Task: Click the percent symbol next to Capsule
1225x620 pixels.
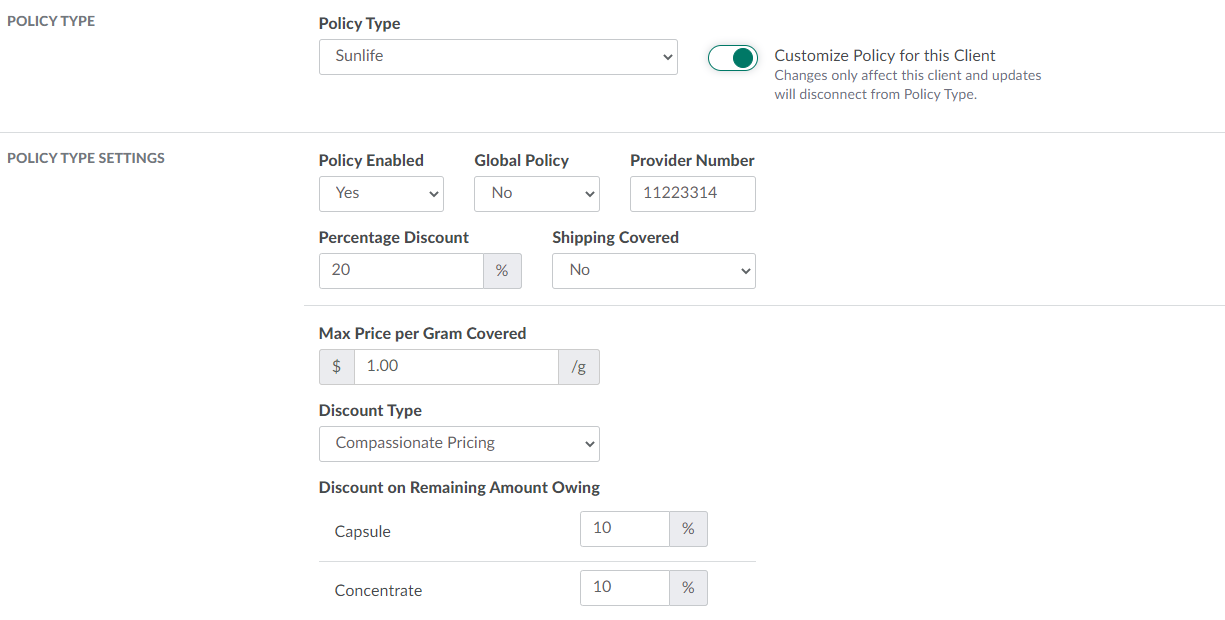Action: pos(688,529)
